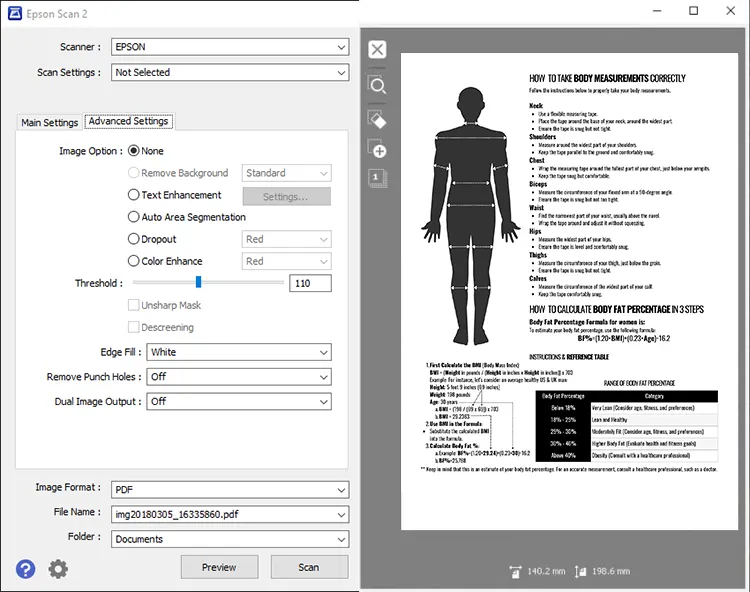Open the Dropout color Red dropdown
The height and width of the screenshot is (592, 750).
[287, 239]
